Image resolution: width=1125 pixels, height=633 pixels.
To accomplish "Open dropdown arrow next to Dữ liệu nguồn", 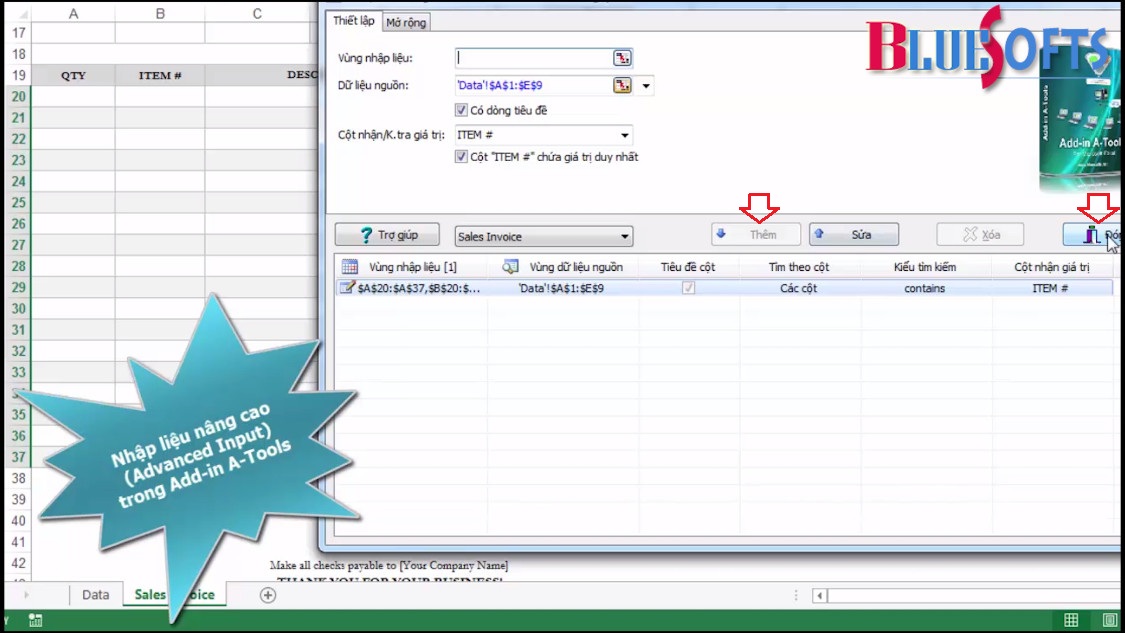I will coord(646,86).
